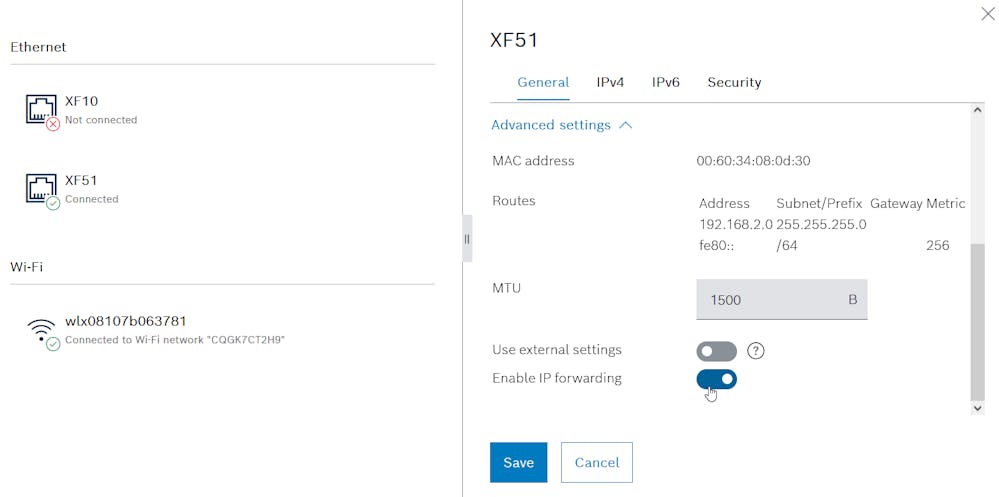The image size is (999, 497).
Task: Click the red not-connected status badge on XF10
Action: click(53, 124)
